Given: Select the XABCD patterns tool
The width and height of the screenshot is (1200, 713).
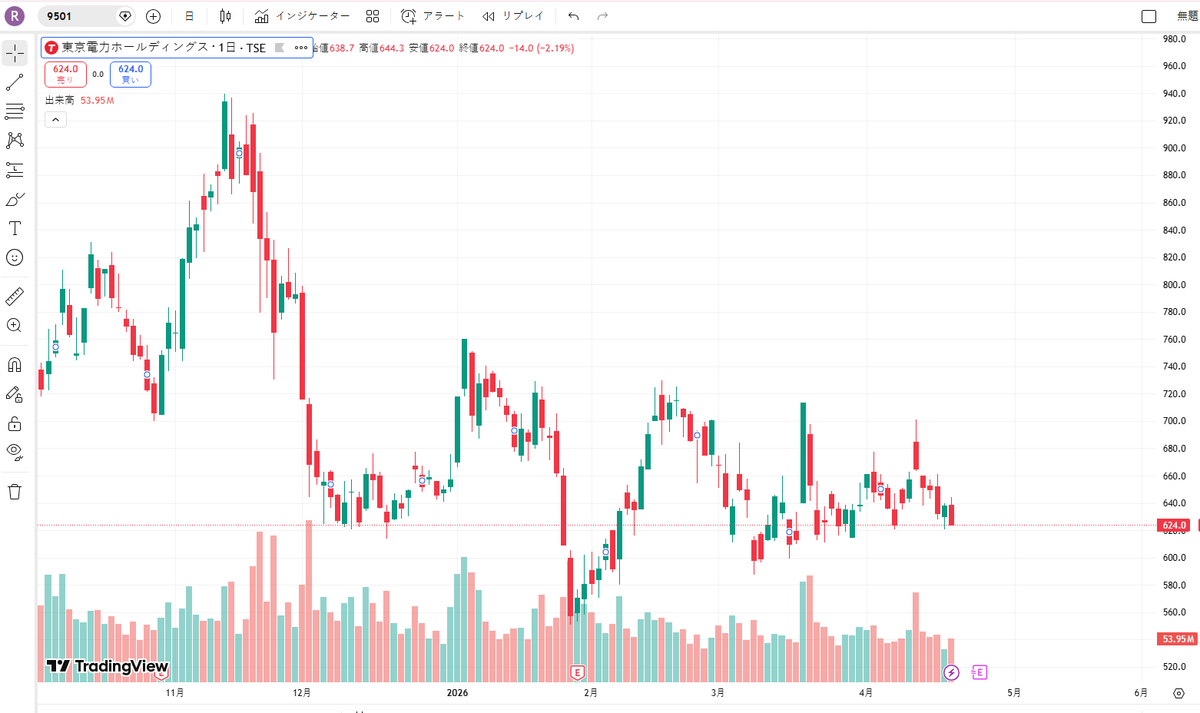Looking at the screenshot, I should click(x=15, y=140).
